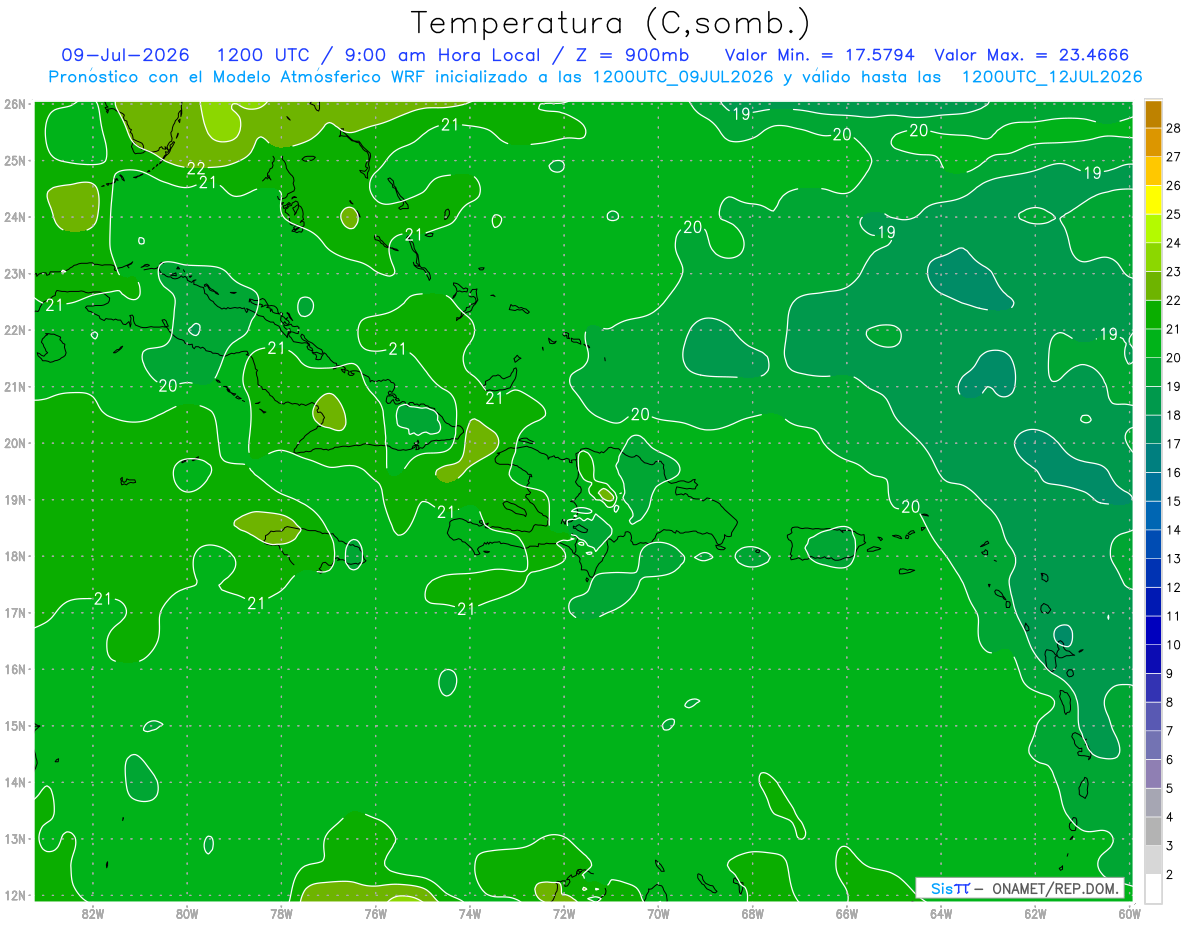Click the color scale label "24"
The image size is (1200, 927).
1173,243
